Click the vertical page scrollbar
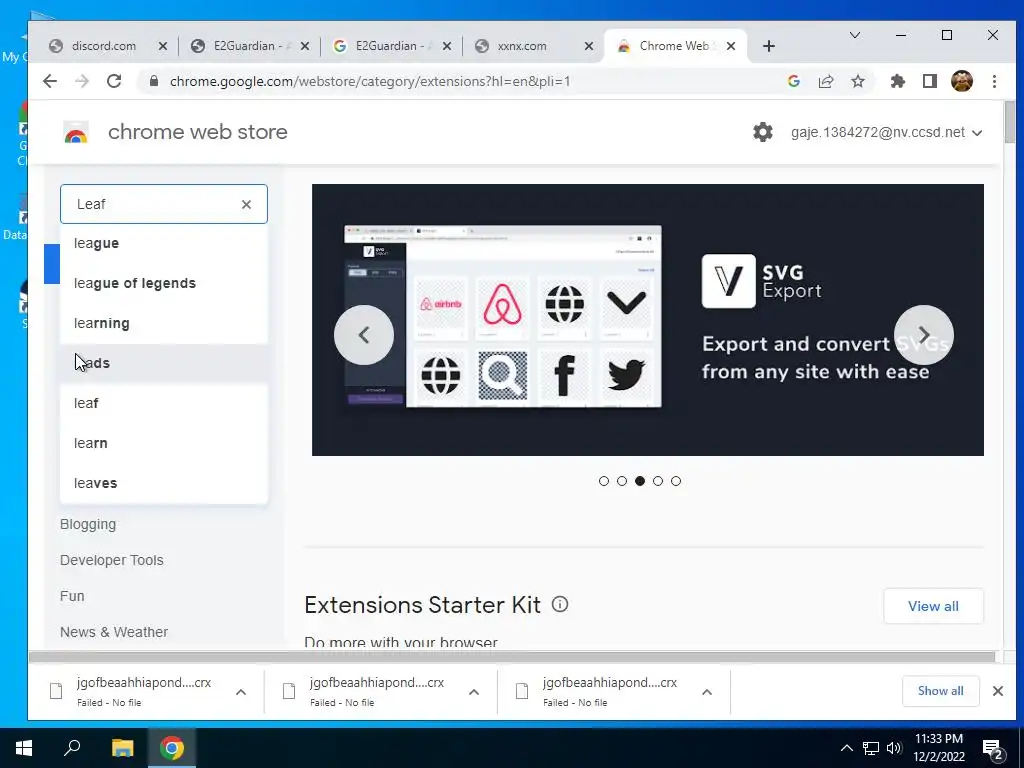The image size is (1024, 768). click(1009, 122)
